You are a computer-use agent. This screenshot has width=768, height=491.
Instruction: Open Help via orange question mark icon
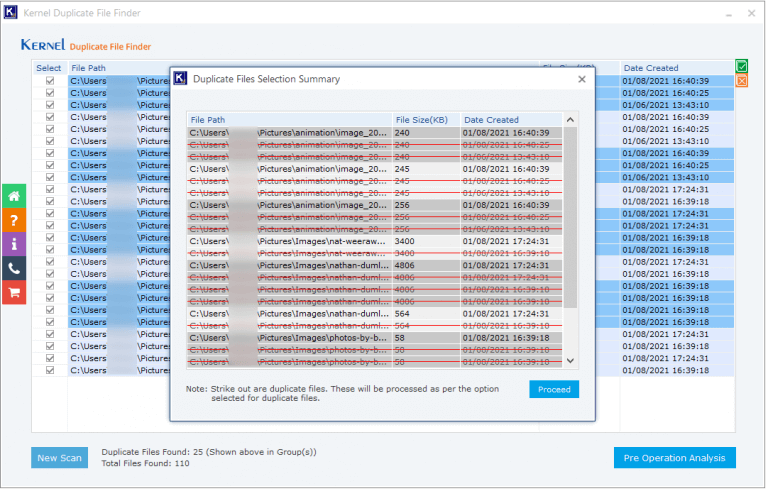[x=14, y=221]
